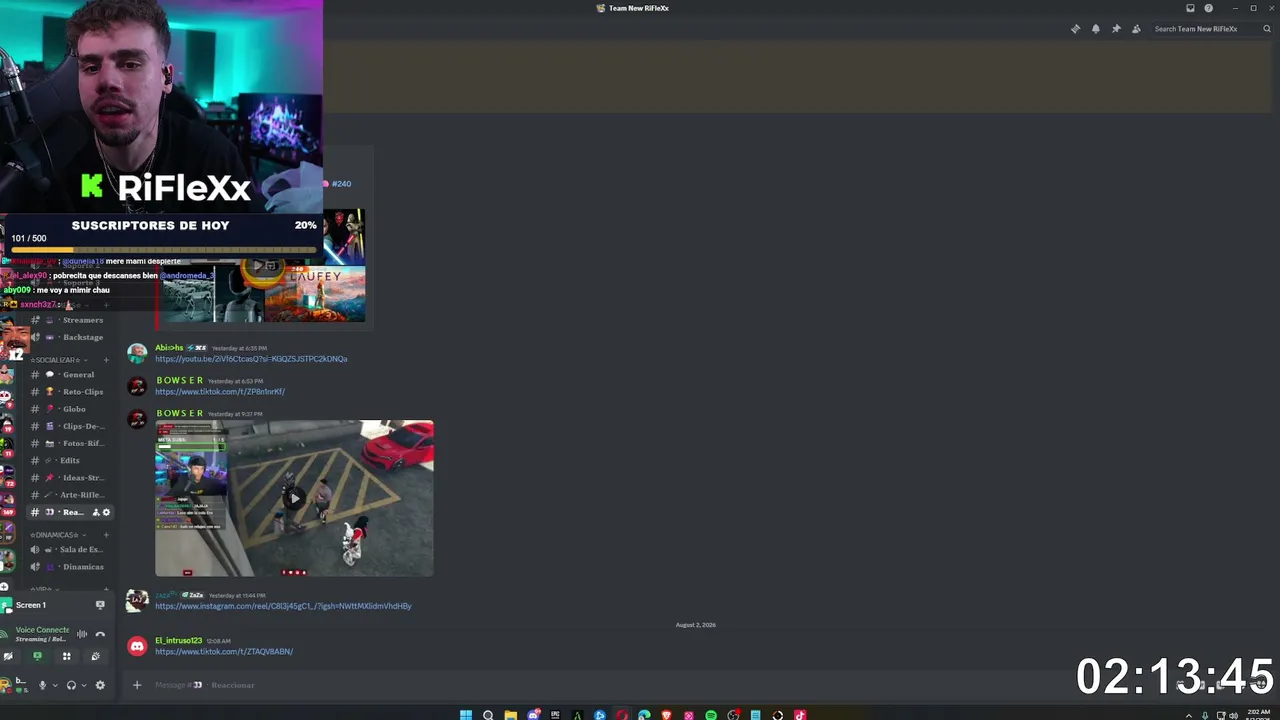The height and width of the screenshot is (720, 1280).
Task: Stop streaming Screen 1
Action: coord(100,605)
